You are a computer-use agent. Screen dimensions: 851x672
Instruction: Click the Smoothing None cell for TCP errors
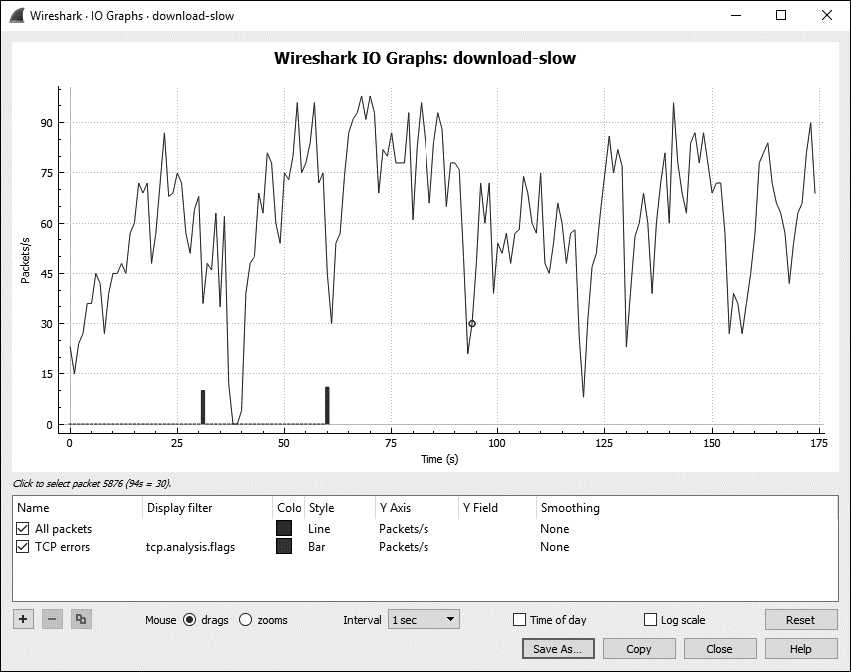pos(555,547)
